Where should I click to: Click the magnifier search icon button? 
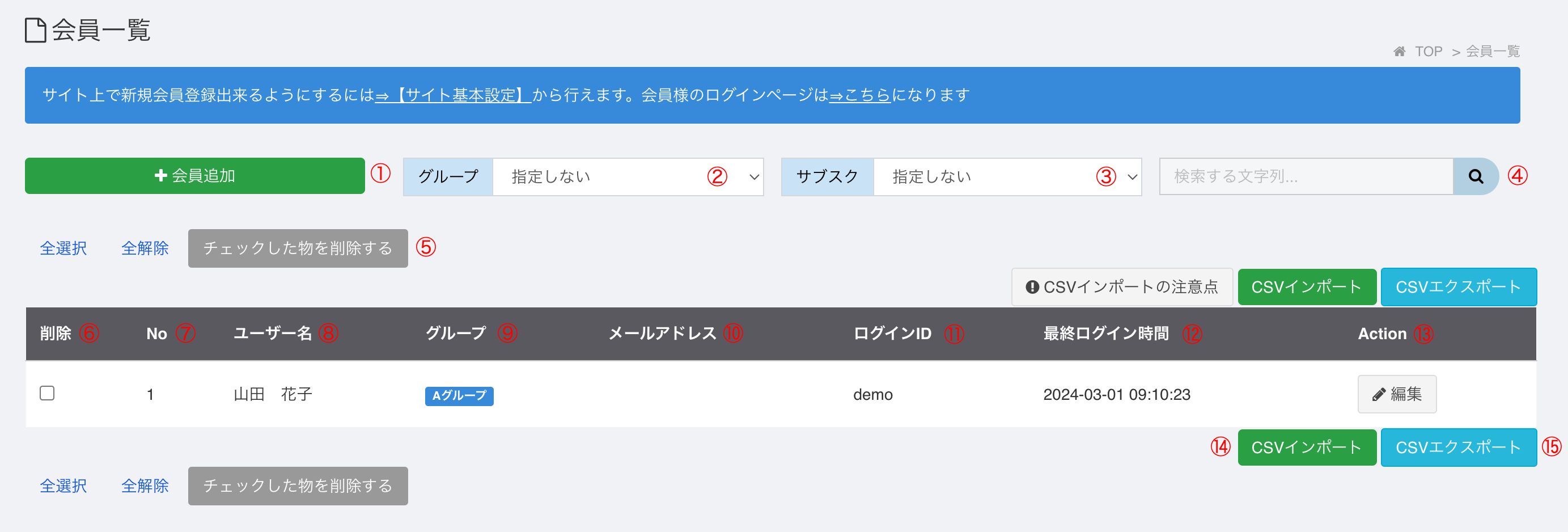pyautogui.click(x=1476, y=176)
